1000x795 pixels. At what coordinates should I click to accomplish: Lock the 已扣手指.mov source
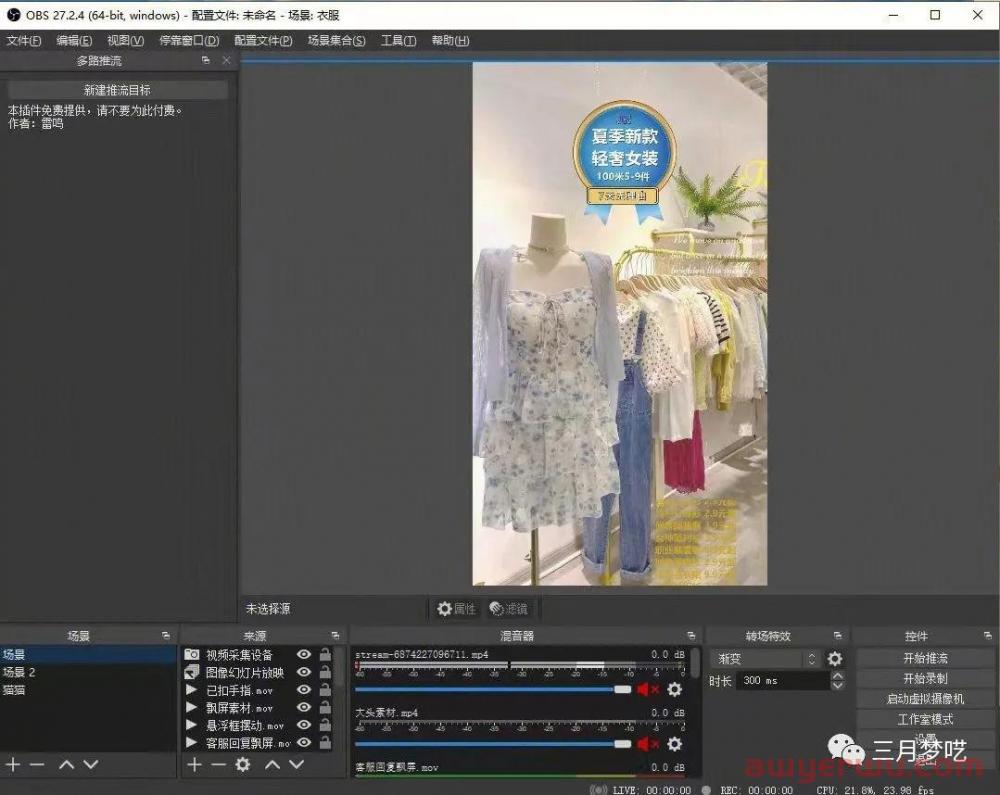coord(325,691)
